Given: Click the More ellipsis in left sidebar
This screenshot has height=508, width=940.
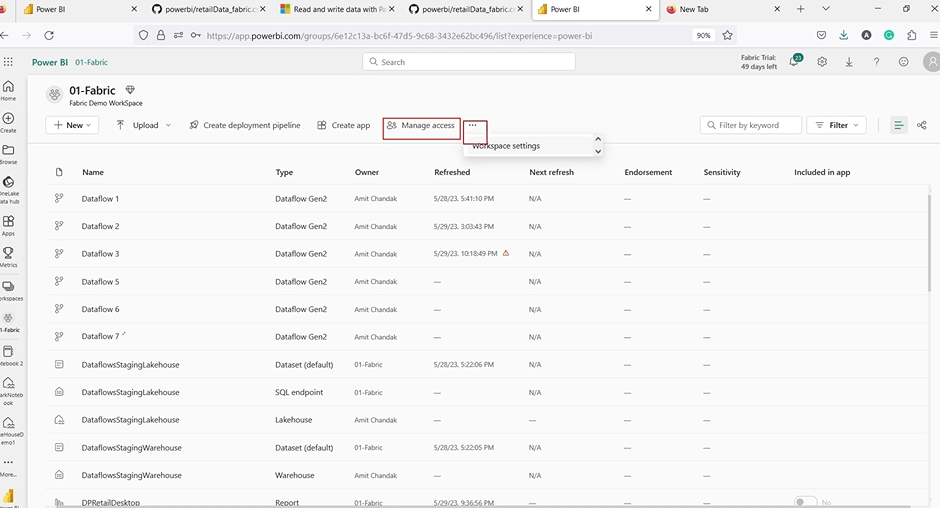Looking at the screenshot, I should click(8, 466).
